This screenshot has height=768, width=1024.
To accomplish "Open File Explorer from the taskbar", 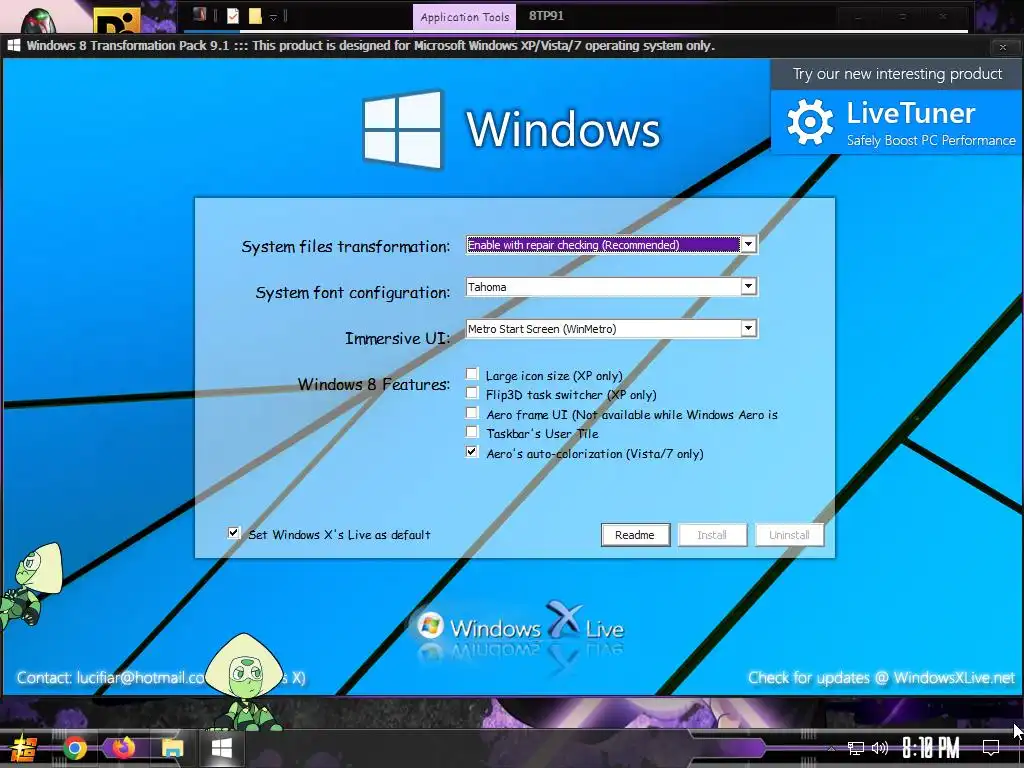I will [x=172, y=748].
